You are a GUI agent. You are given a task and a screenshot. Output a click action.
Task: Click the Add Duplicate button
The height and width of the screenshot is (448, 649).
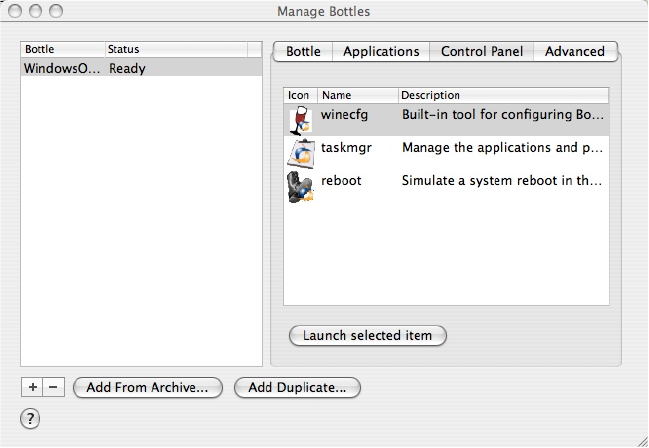point(297,387)
